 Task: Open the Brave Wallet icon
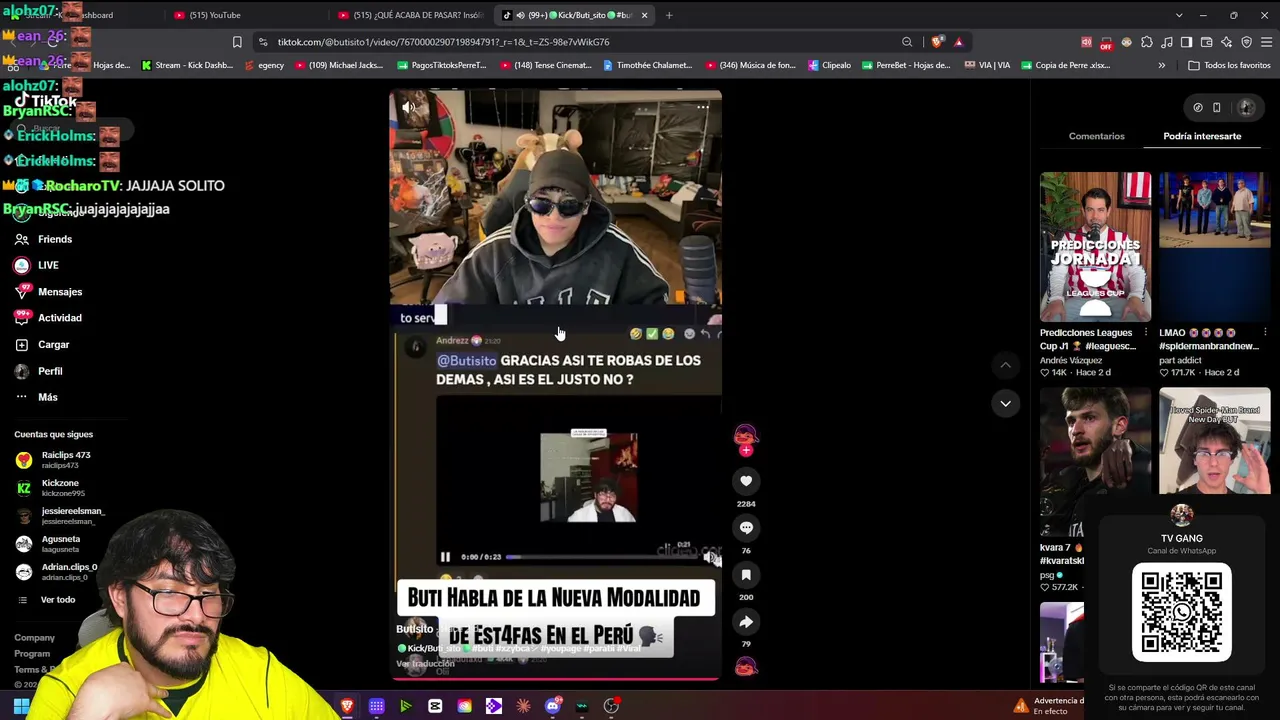click(1206, 42)
